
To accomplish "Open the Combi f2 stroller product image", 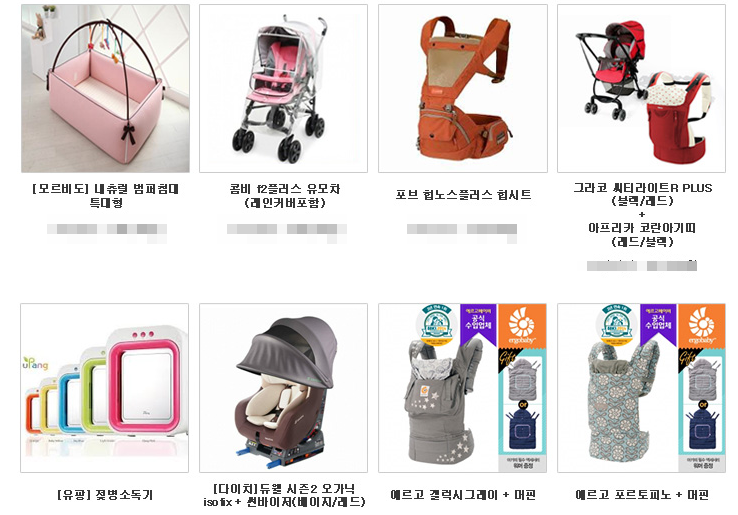I will 283,89.
